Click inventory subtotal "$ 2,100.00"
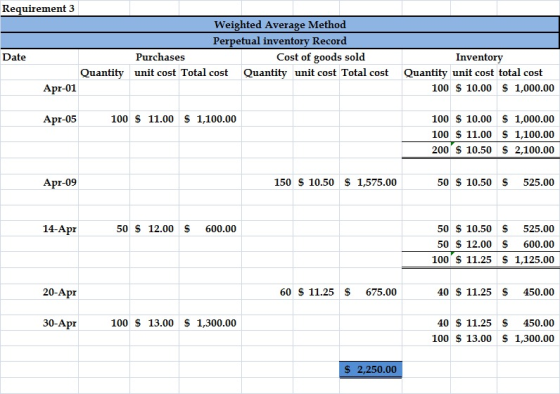The width and height of the screenshot is (560, 394). pyautogui.click(x=528, y=150)
